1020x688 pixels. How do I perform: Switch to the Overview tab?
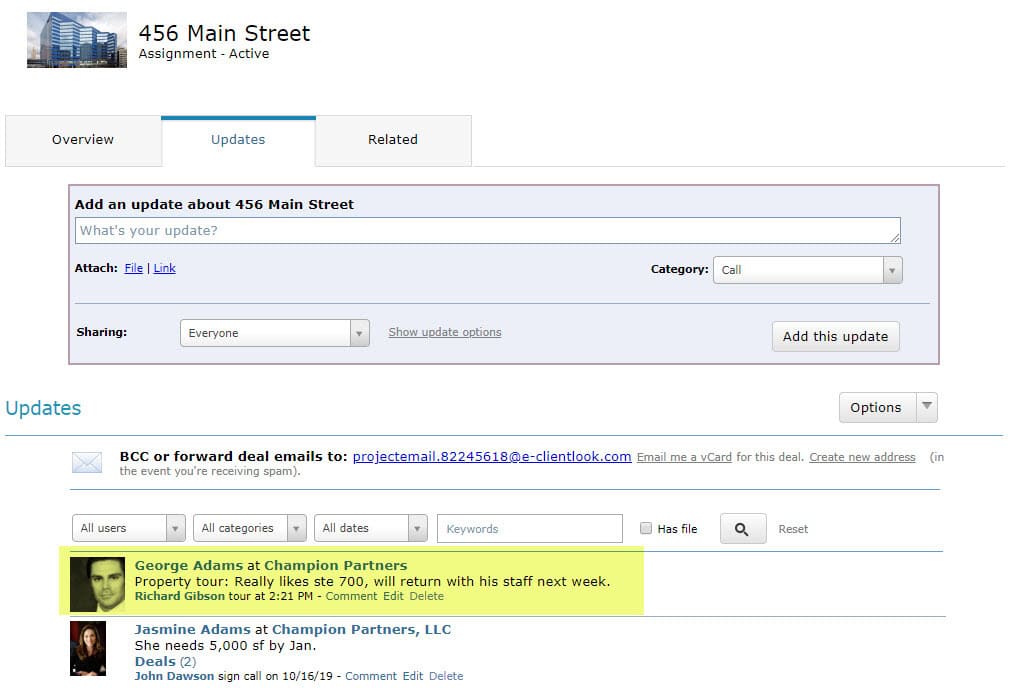(83, 140)
